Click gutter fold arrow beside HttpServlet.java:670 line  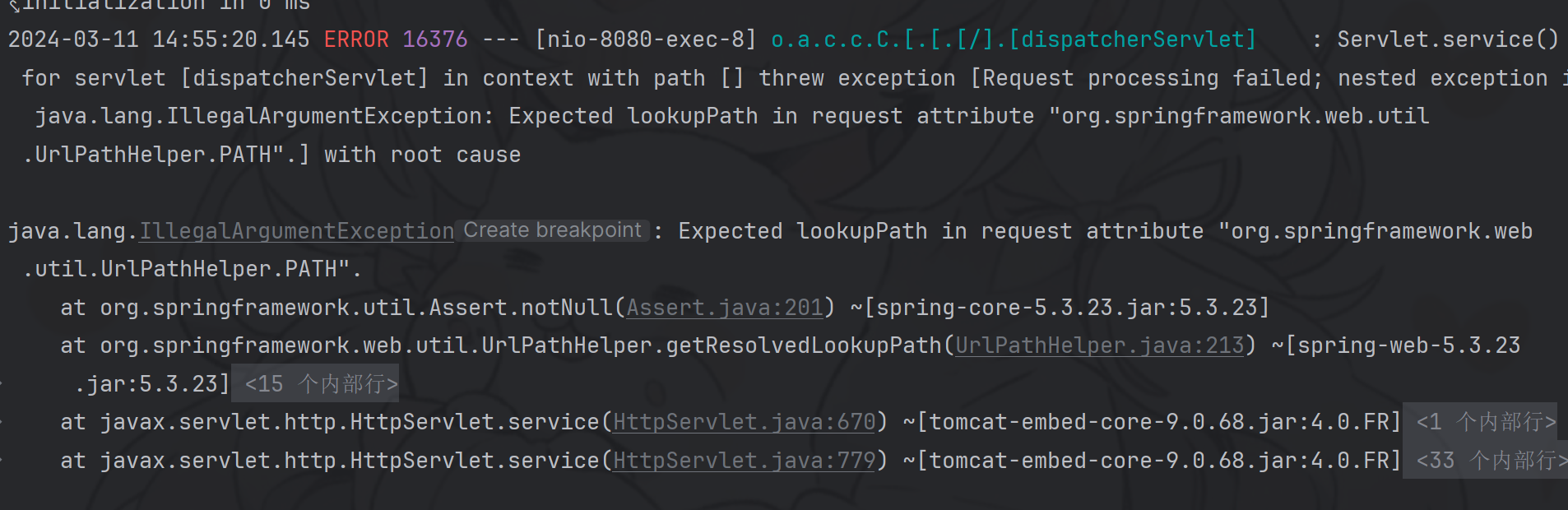[2, 422]
